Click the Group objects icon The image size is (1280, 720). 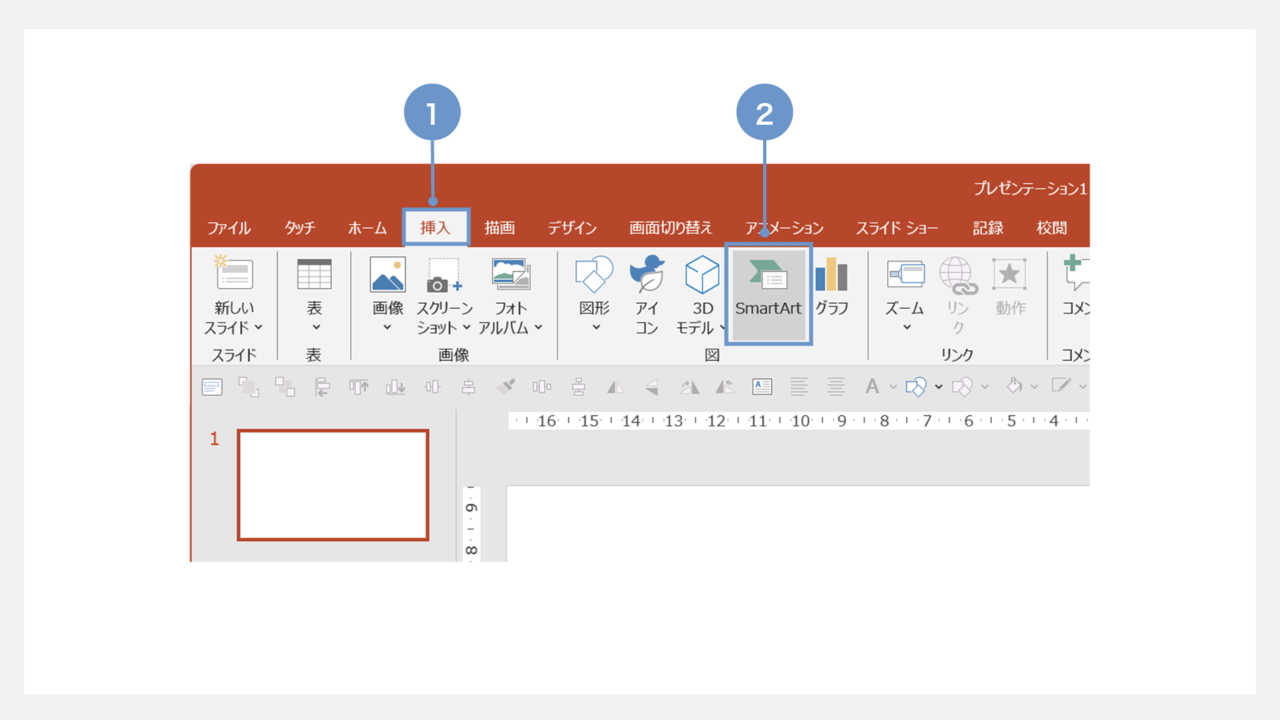248,386
